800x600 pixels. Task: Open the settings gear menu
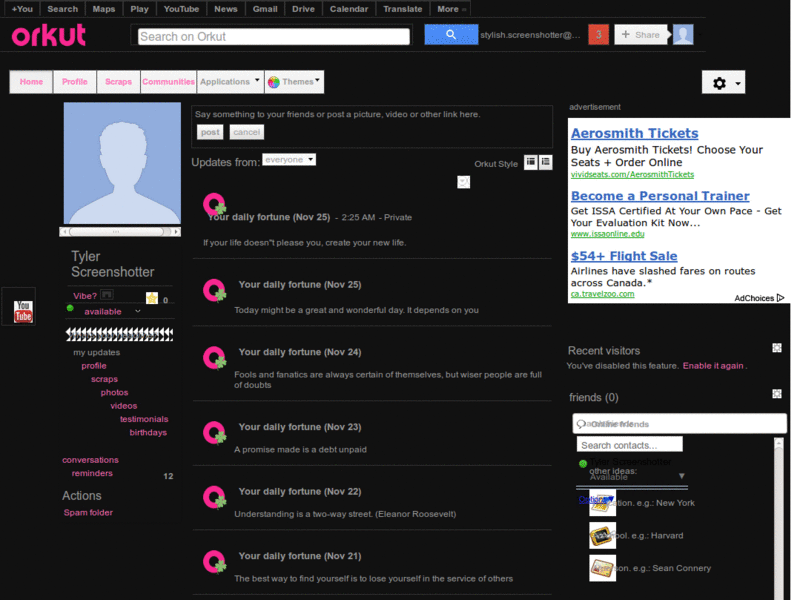coord(719,83)
